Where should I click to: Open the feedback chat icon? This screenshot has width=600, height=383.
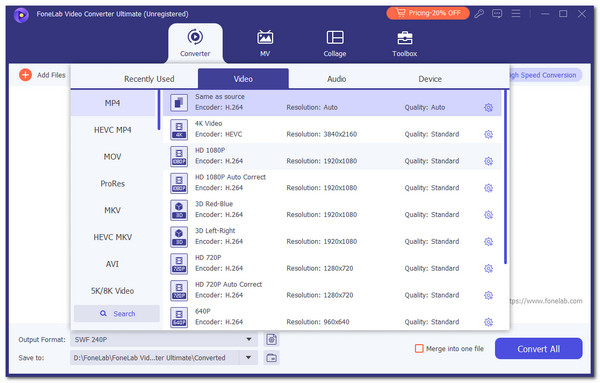tap(497, 14)
